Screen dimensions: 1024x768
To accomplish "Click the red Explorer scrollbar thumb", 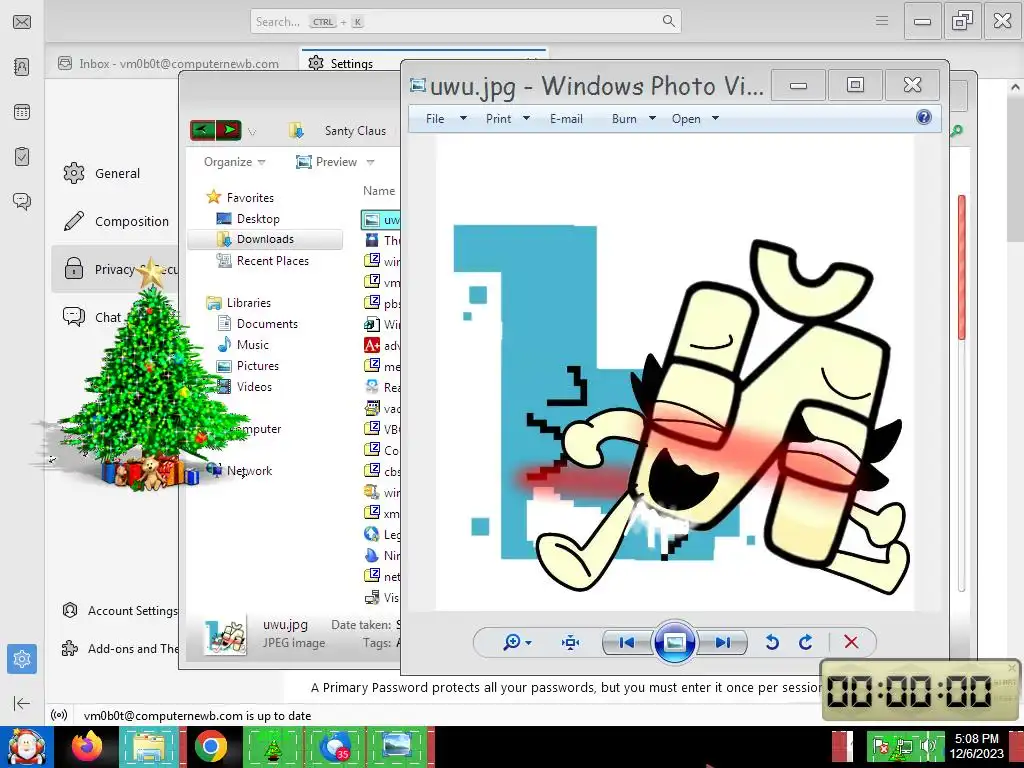I will (x=961, y=267).
